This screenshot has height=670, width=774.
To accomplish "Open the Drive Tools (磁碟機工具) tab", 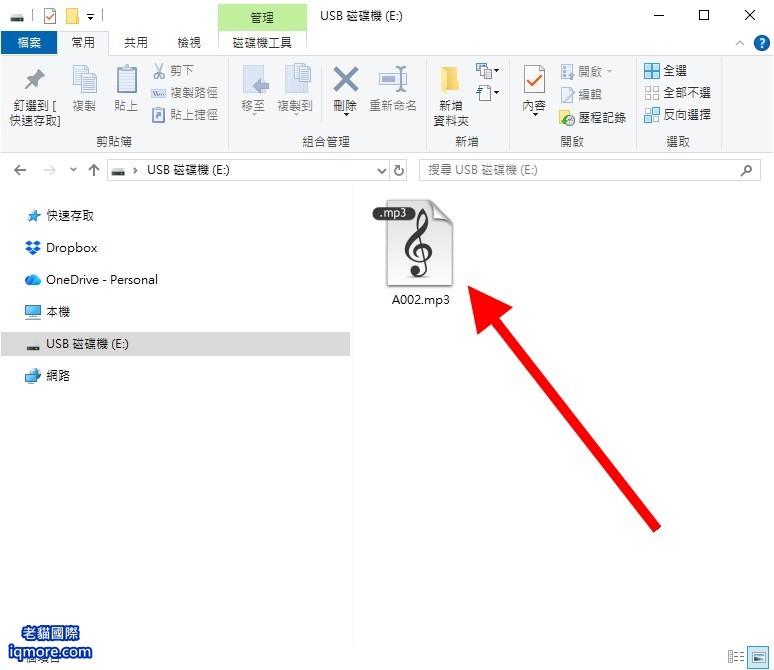I will pyautogui.click(x=262, y=43).
